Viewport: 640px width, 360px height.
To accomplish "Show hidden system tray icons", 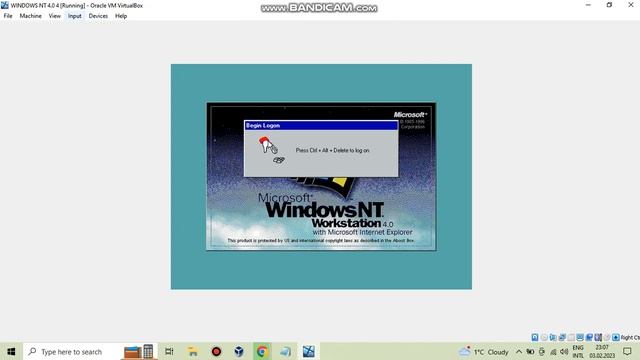I will (x=519, y=351).
